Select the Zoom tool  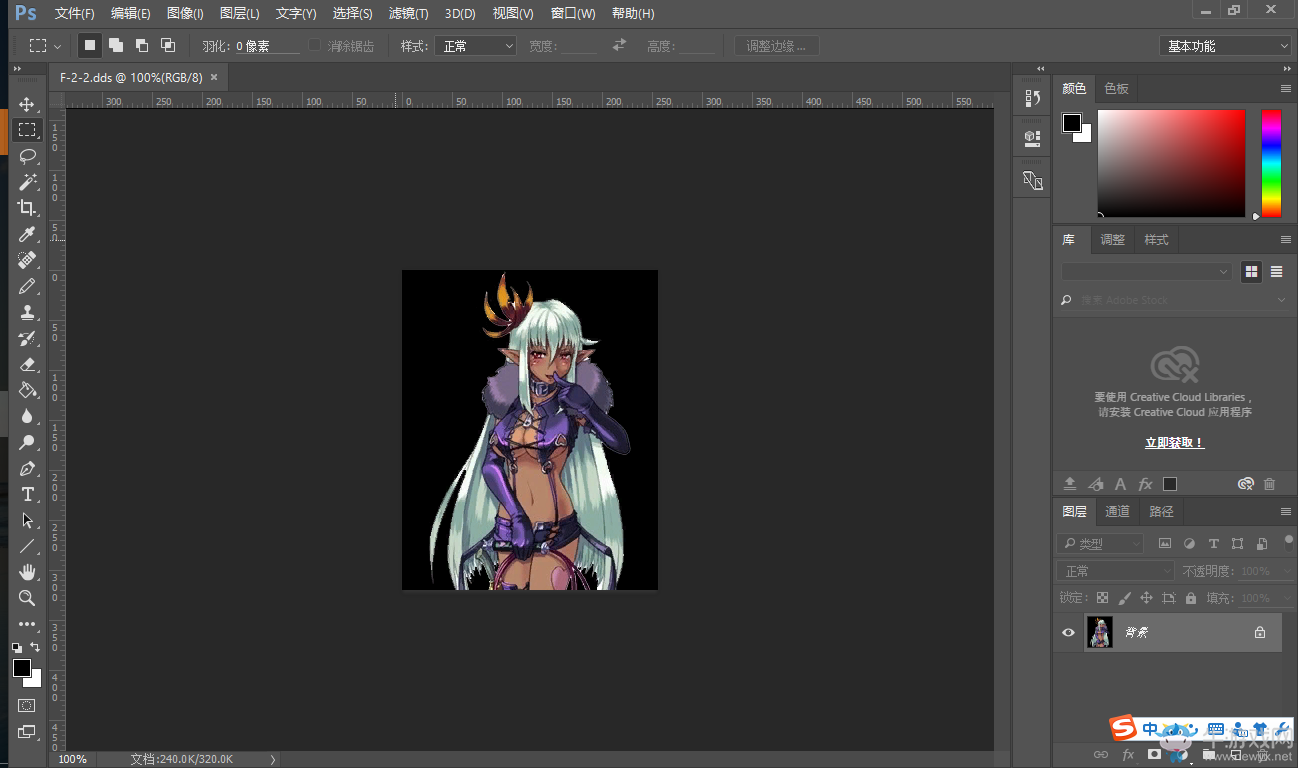(27, 598)
